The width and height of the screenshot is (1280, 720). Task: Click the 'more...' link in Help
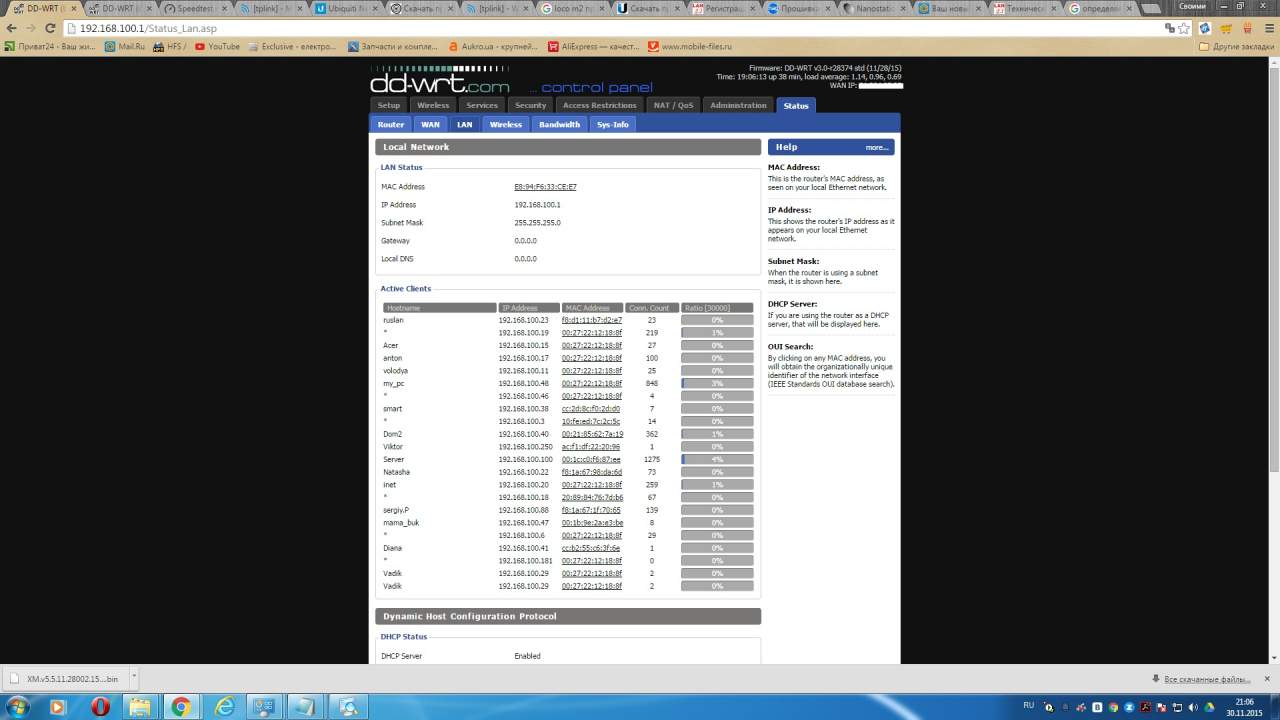[x=877, y=147]
